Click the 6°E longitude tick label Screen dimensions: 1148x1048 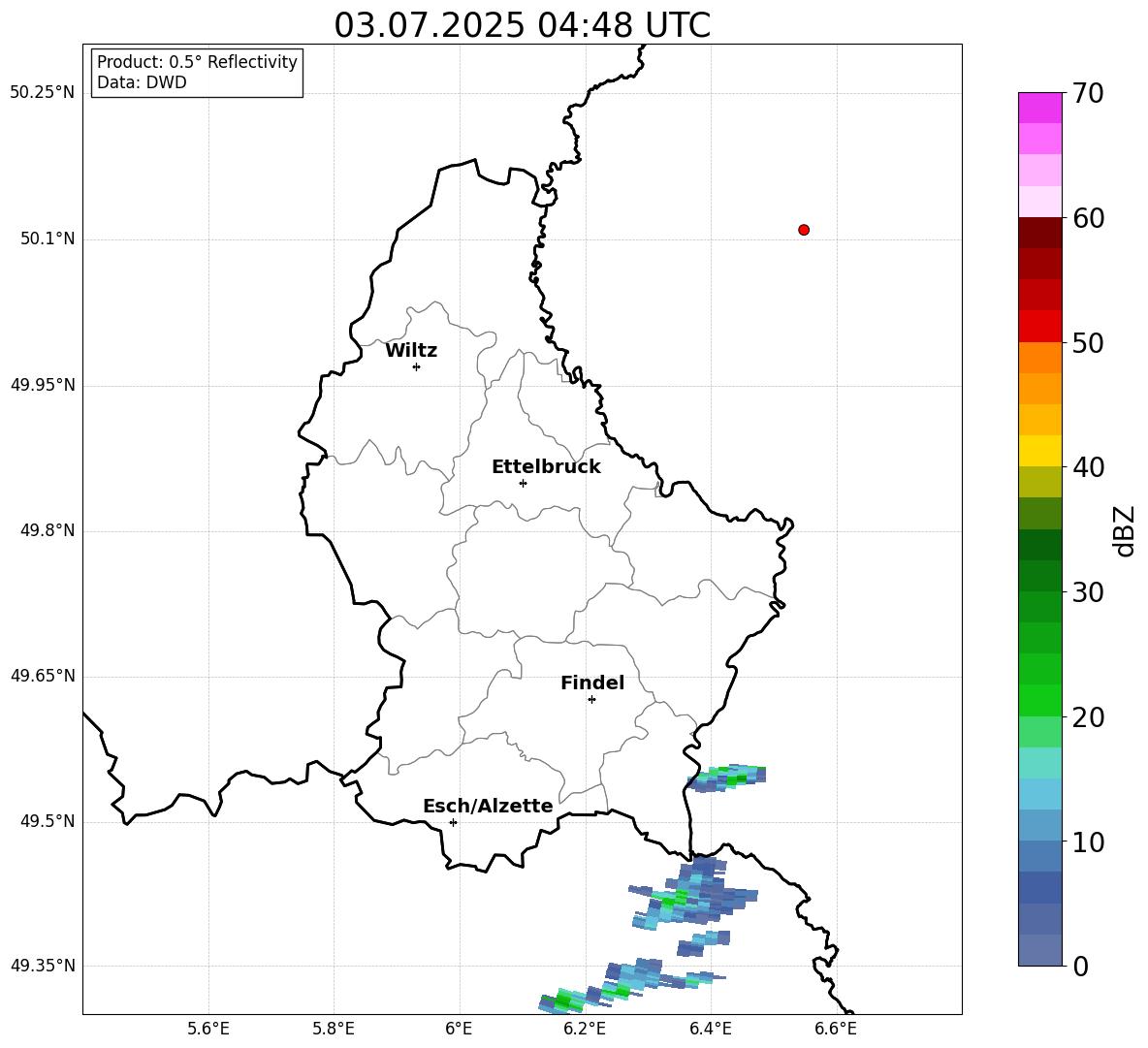coord(459,1029)
